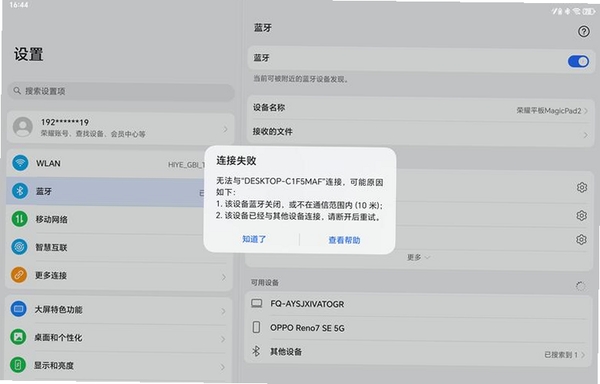Open the account 192******19 row
Image resolution: width=600 pixels, height=384 pixels.
pos(121,128)
